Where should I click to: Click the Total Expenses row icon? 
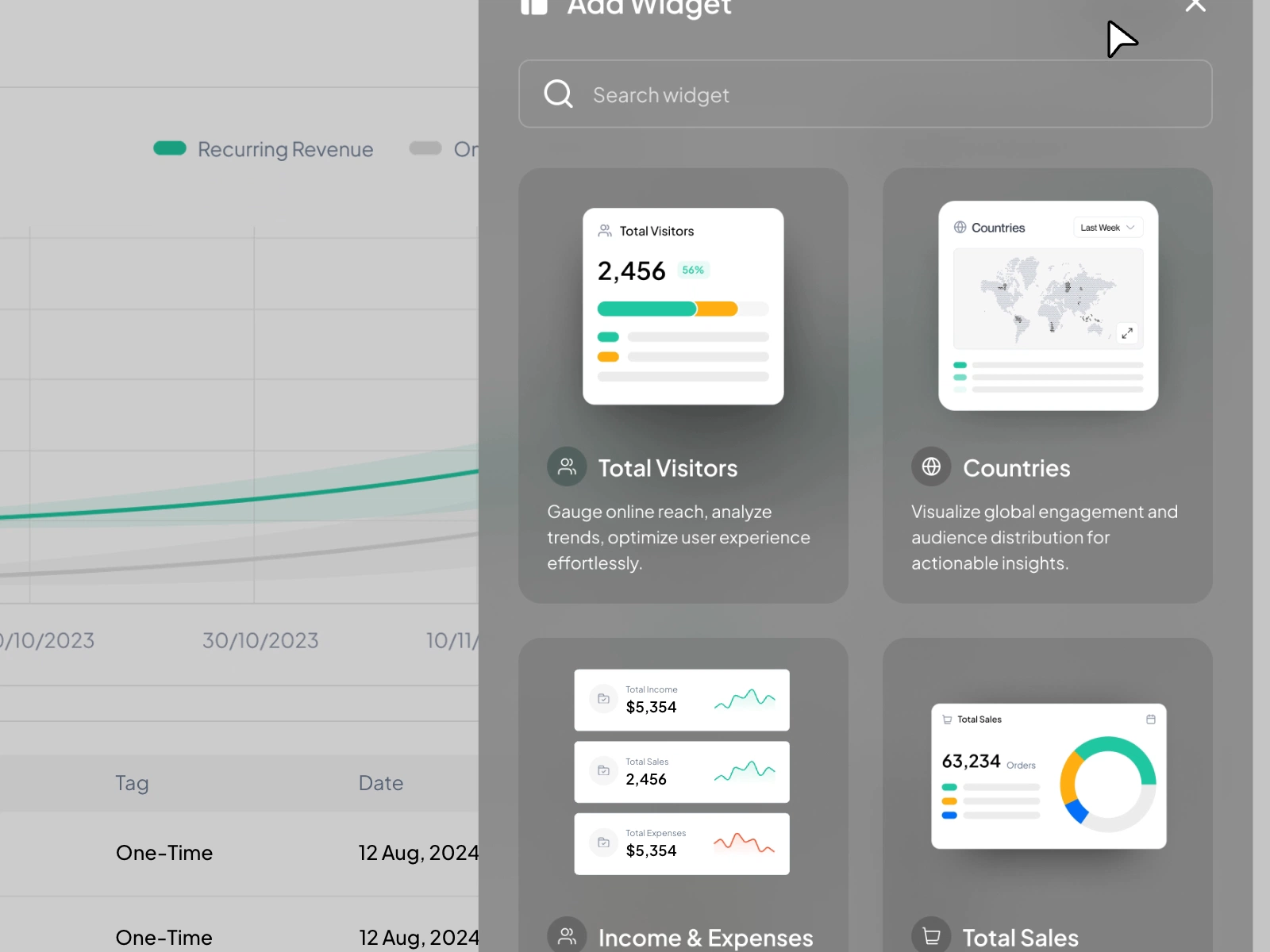[604, 843]
